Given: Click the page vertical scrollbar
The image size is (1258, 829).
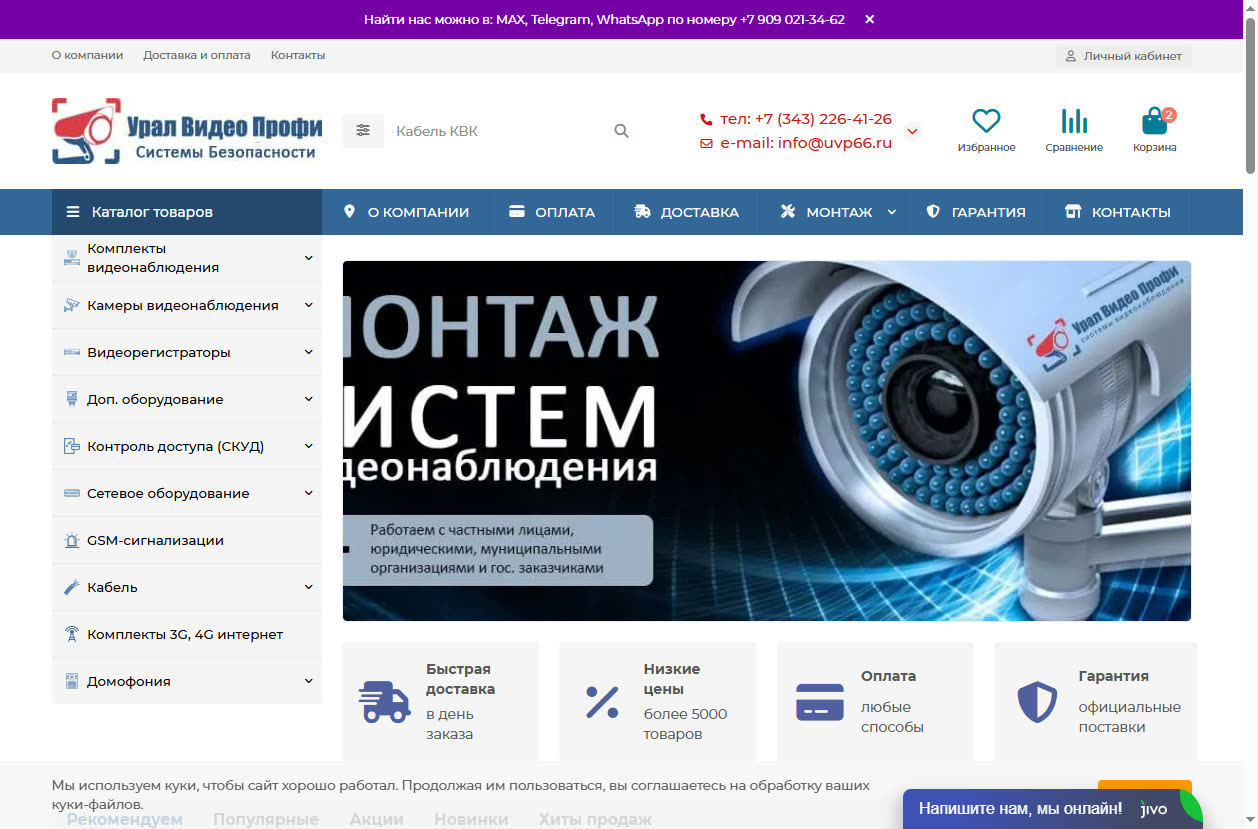Looking at the screenshot, I should pos(1249,97).
